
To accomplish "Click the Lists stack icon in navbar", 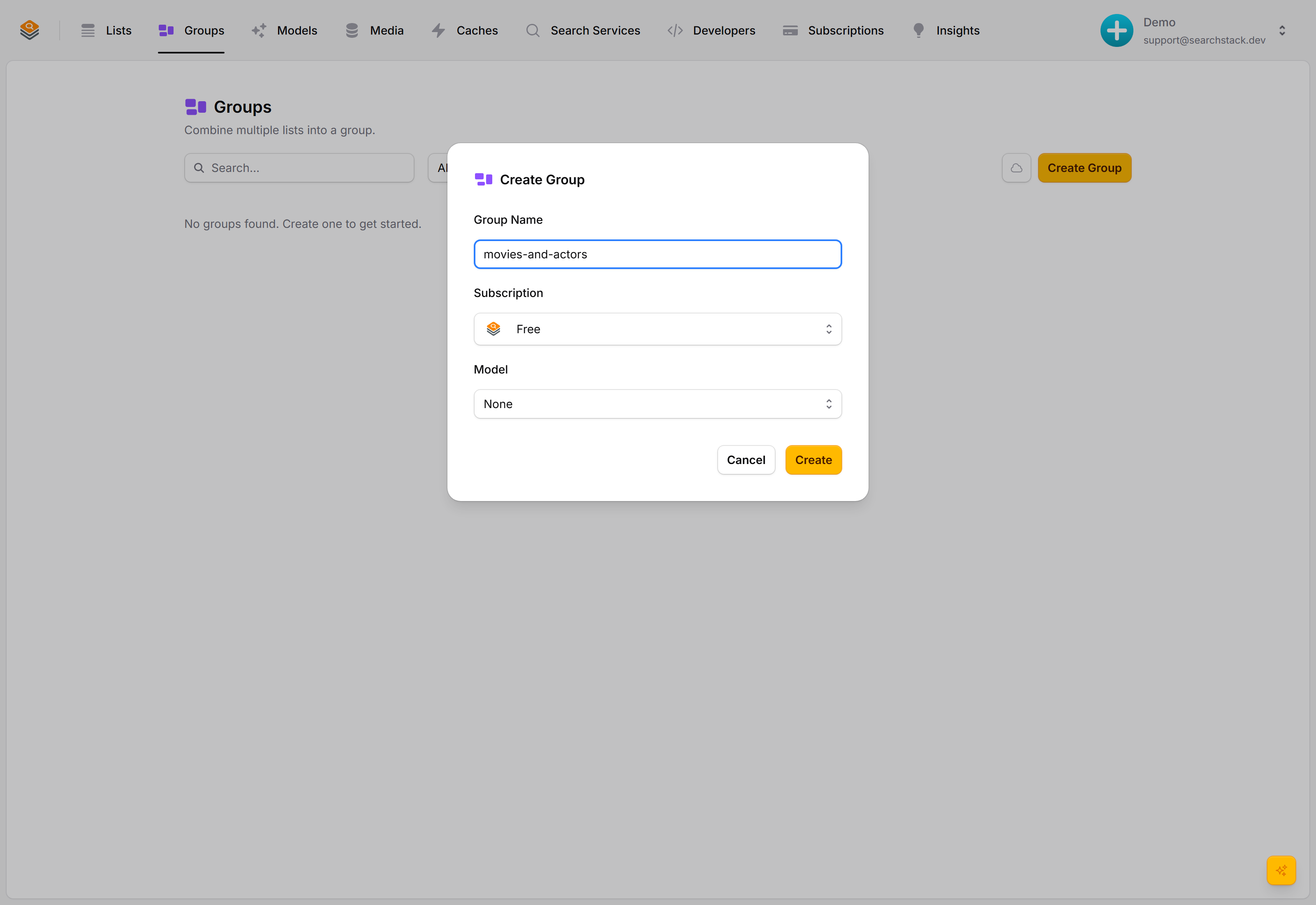I will (88, 30).
